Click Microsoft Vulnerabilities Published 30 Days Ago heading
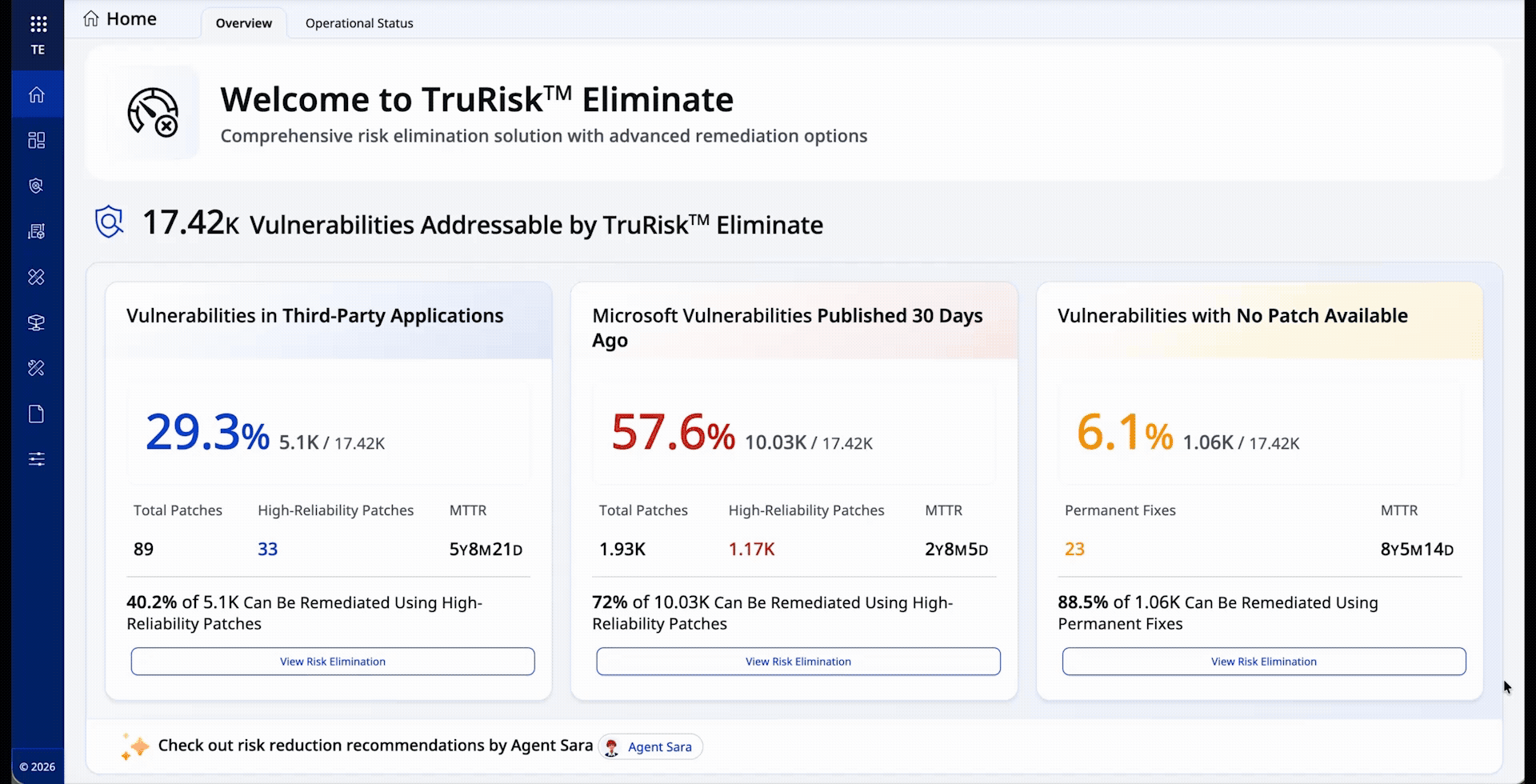This screenshot has width=1536, height=784. [787, 327]
